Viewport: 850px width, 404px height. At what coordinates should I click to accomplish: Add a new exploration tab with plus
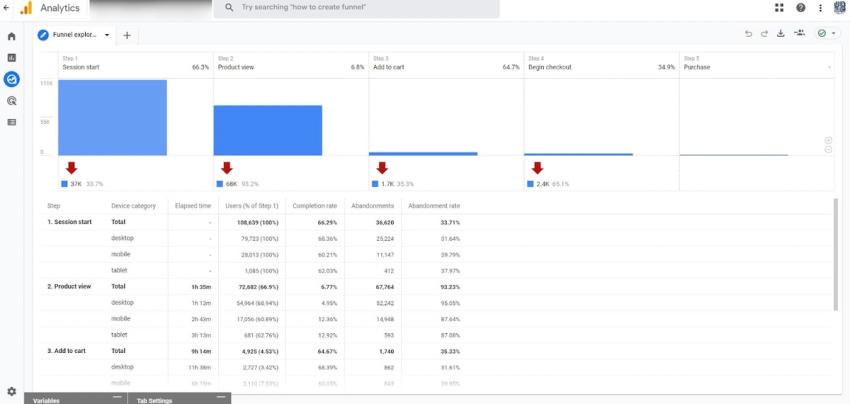click(x=127, y=35)
